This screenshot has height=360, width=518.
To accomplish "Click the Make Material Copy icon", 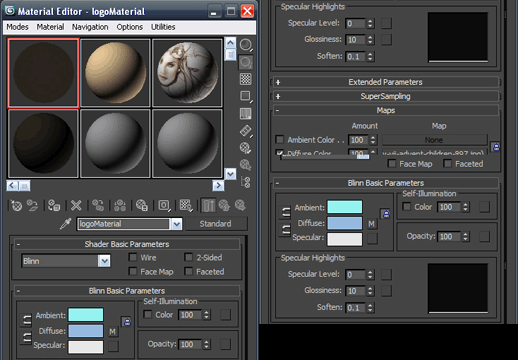I will pos(98,205).
